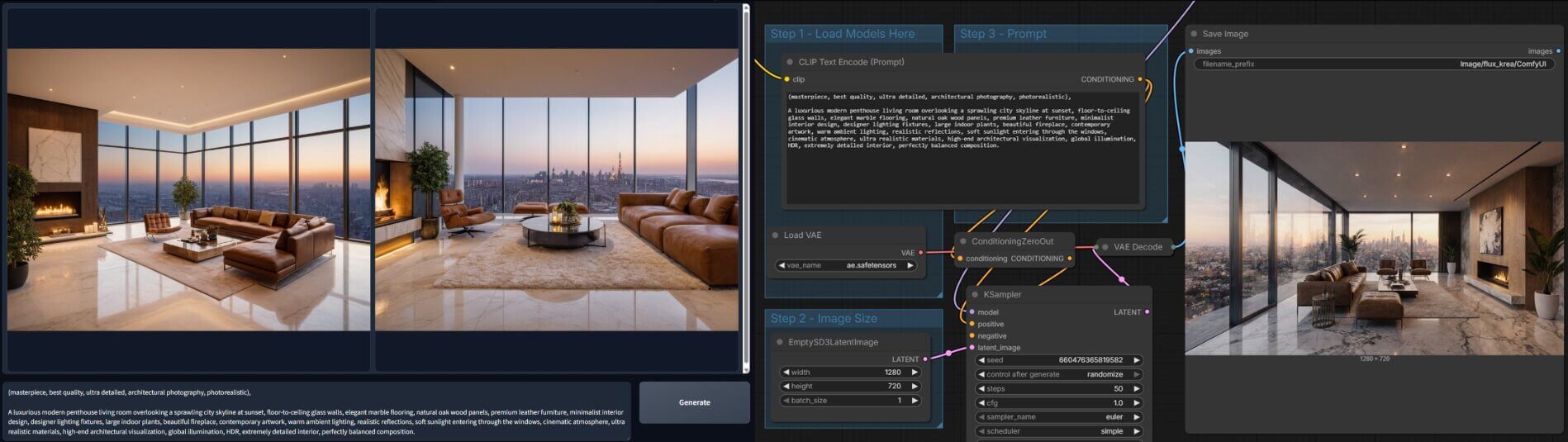Click the CLIP Text Encode prompt text area
This screenshot has height=442, width=1568.
pyautogui.click(x=962, y=146)
